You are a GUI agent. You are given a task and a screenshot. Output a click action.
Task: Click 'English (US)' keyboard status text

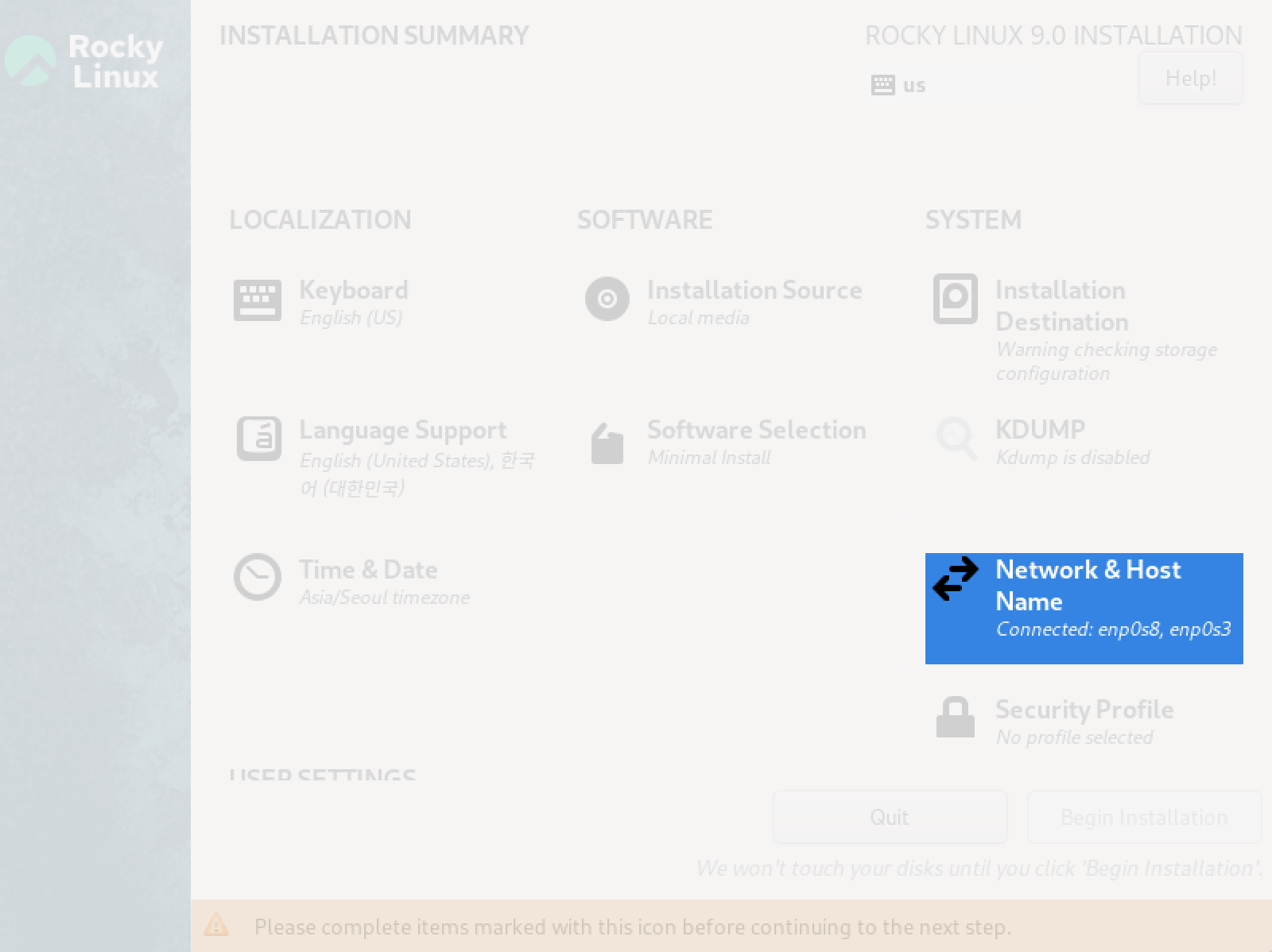click(x=351, y=318)
